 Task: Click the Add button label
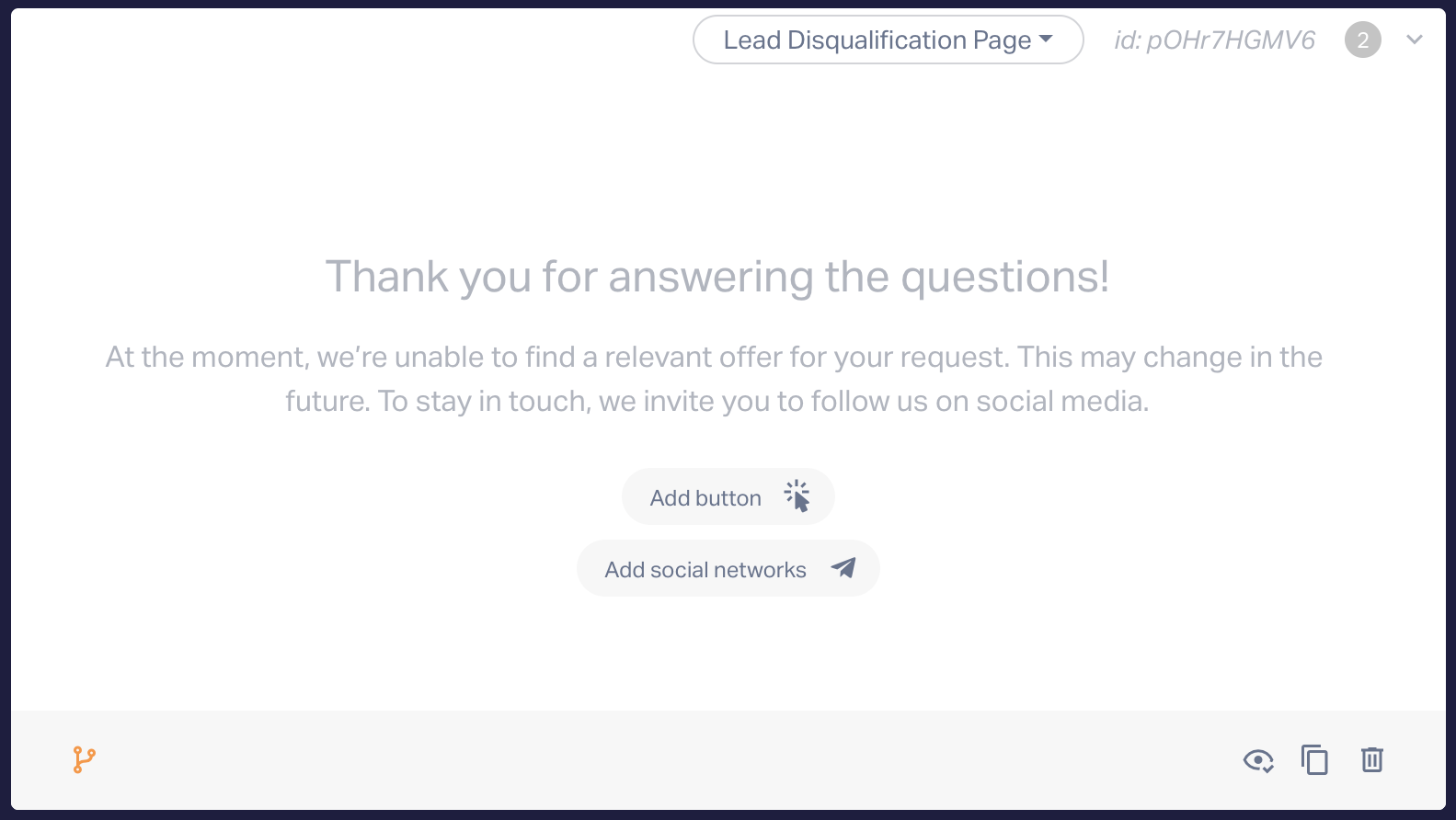click(705, 497)
